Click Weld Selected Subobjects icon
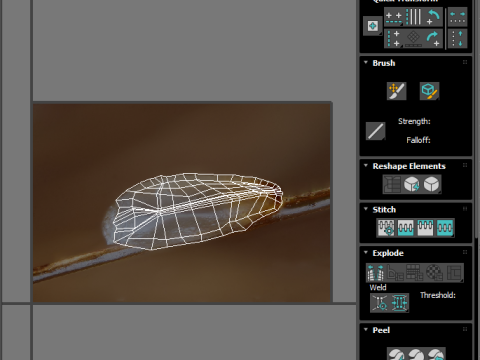The height and width of the screenshot is (360, 480). [399, 303]
